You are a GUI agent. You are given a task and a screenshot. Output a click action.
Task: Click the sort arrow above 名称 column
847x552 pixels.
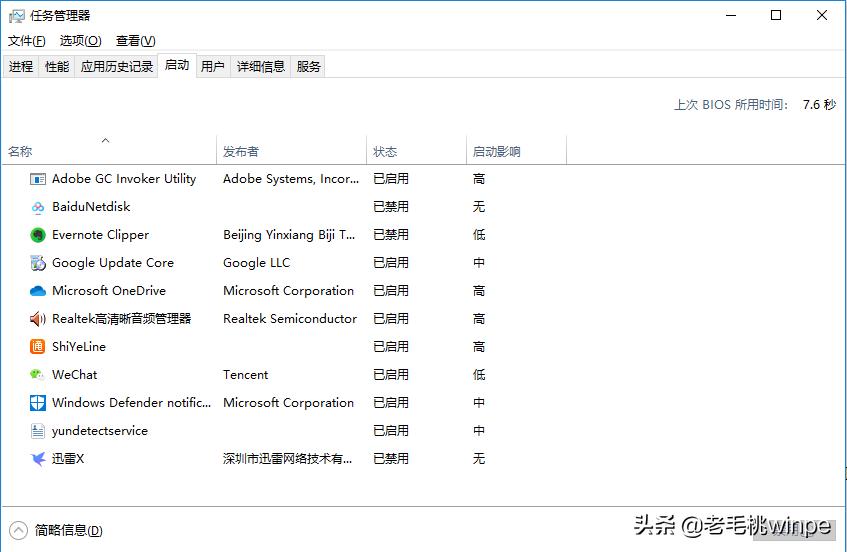(105, 140)
